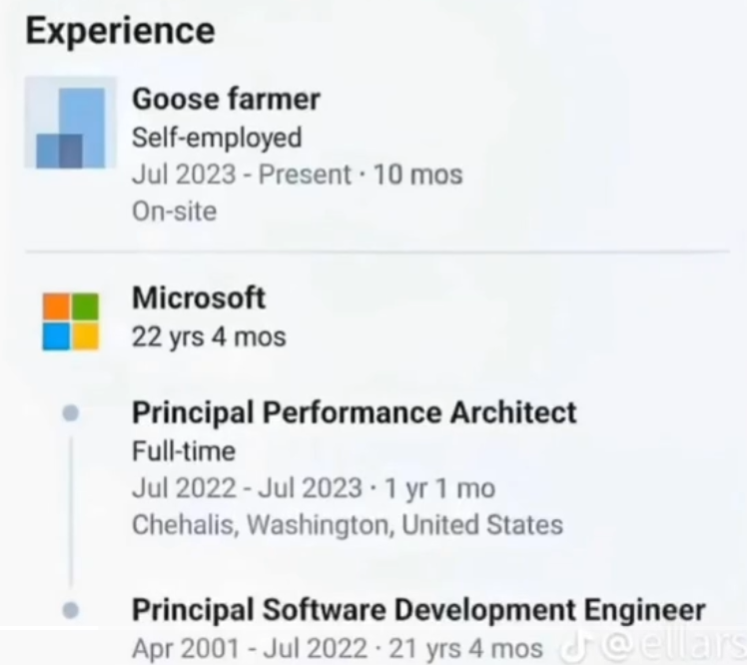Open the Goose farmer position title
The image size is (747, 665).
point(226,99)
